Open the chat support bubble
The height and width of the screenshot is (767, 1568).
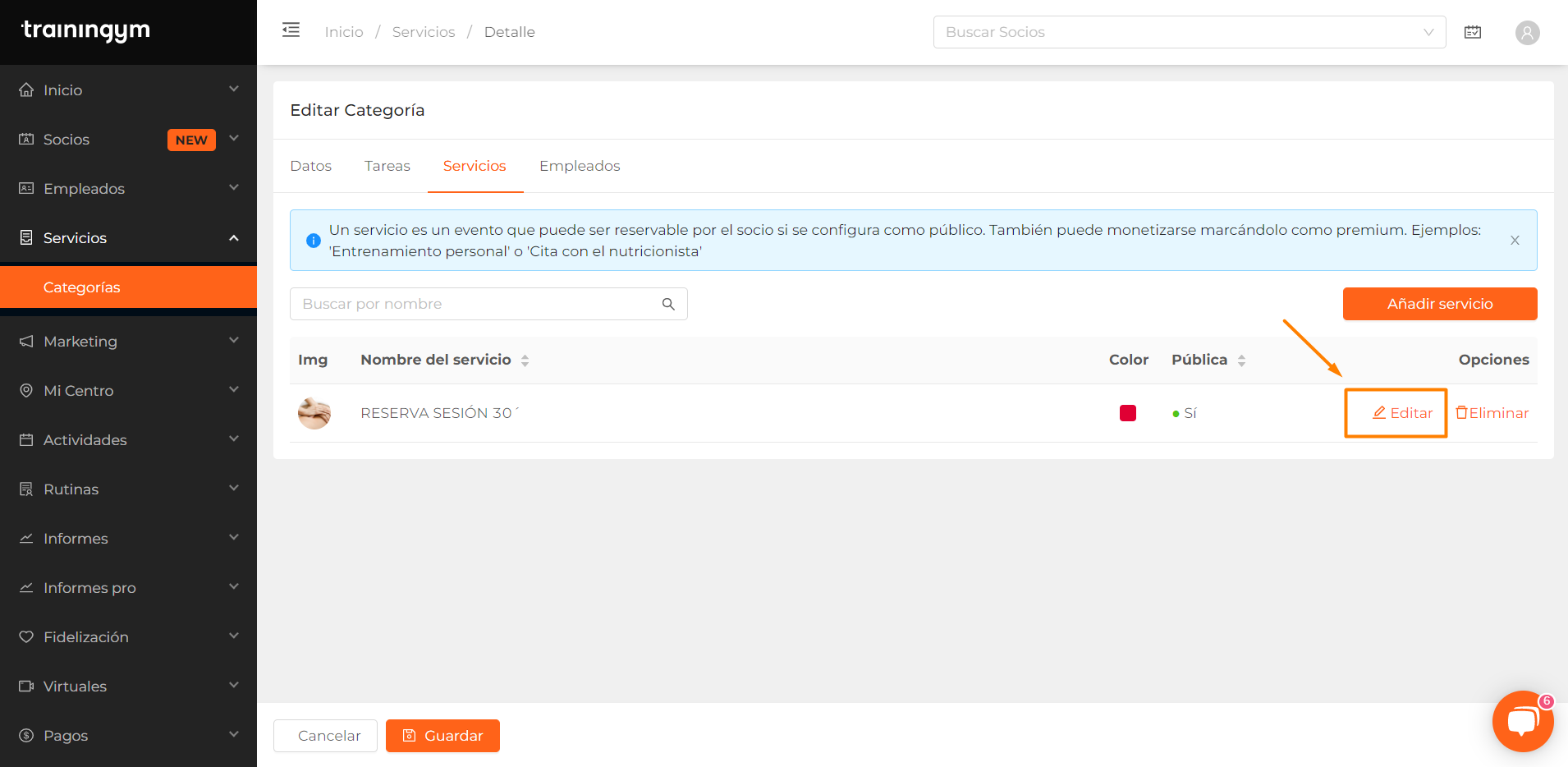coord(1523,721)
